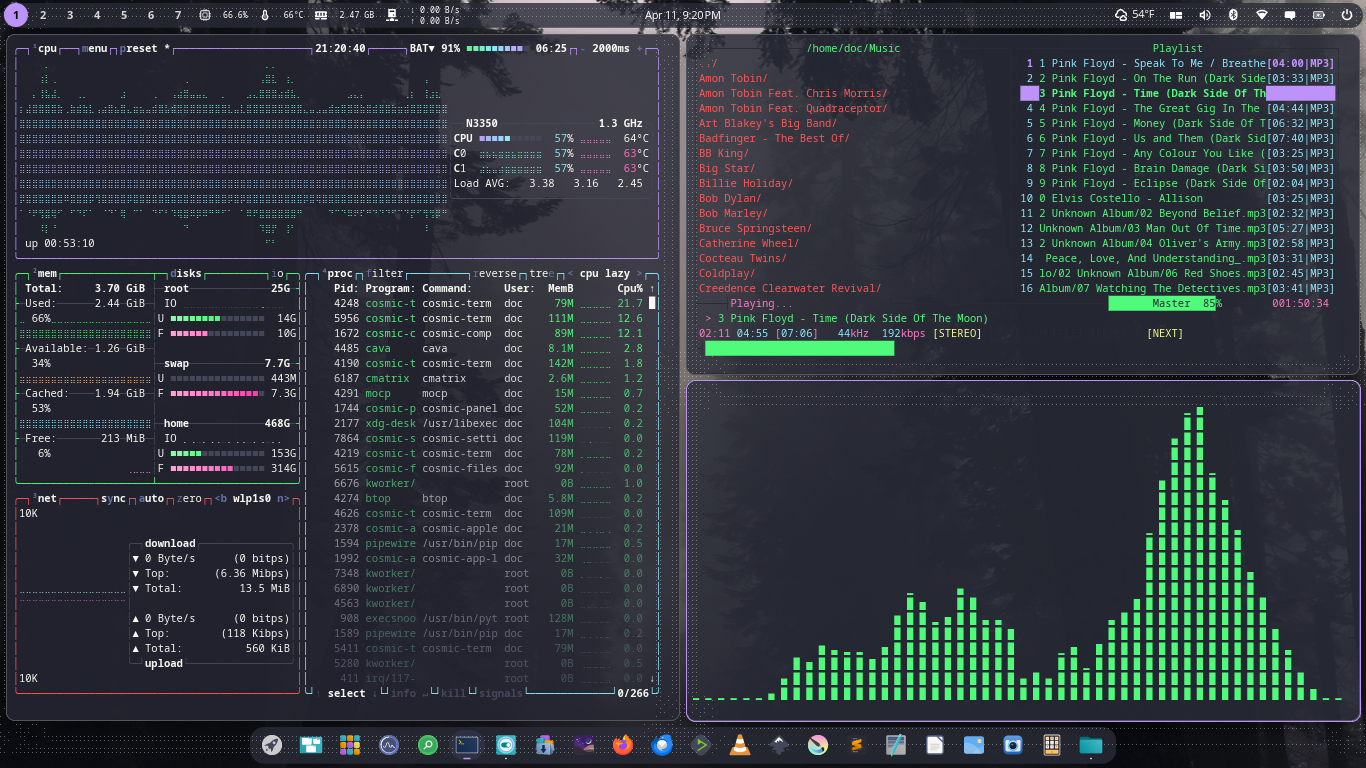This screenshot has height=768, width=1366.
Task: Toggle reverse sorting in btop proc box
Action: click(x=497, y=273)
